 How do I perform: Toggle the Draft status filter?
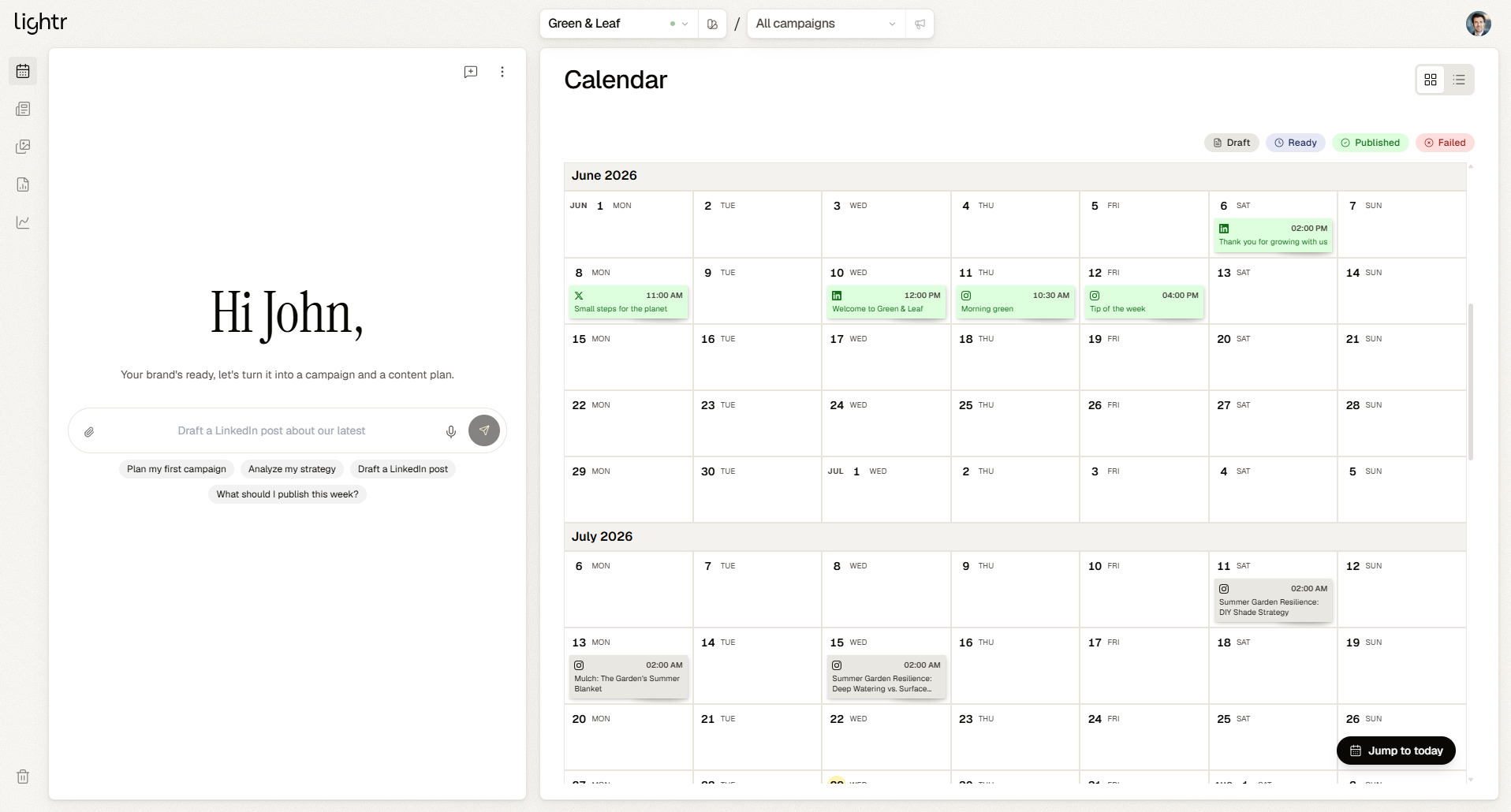coord(1231,143)
